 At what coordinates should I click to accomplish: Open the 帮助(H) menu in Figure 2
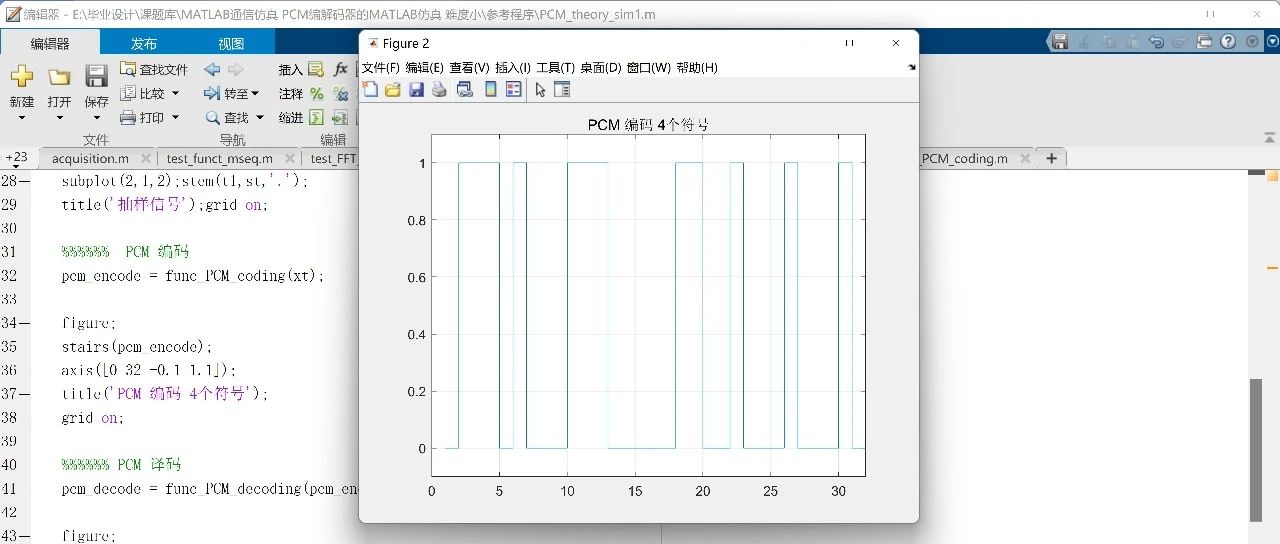click(697, 67)
